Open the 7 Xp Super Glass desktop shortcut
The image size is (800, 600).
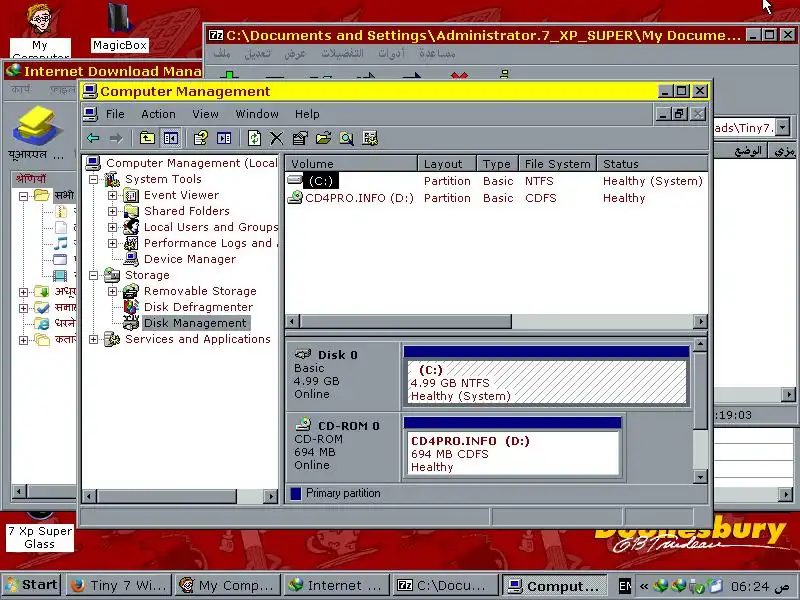(40, 531)
